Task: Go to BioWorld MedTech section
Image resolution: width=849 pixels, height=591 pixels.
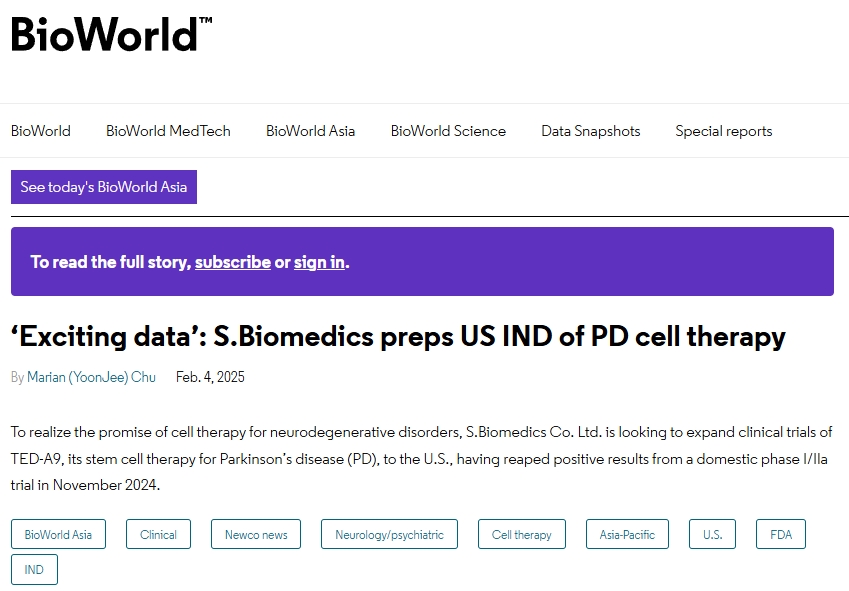Action: [x=168, y=131]
